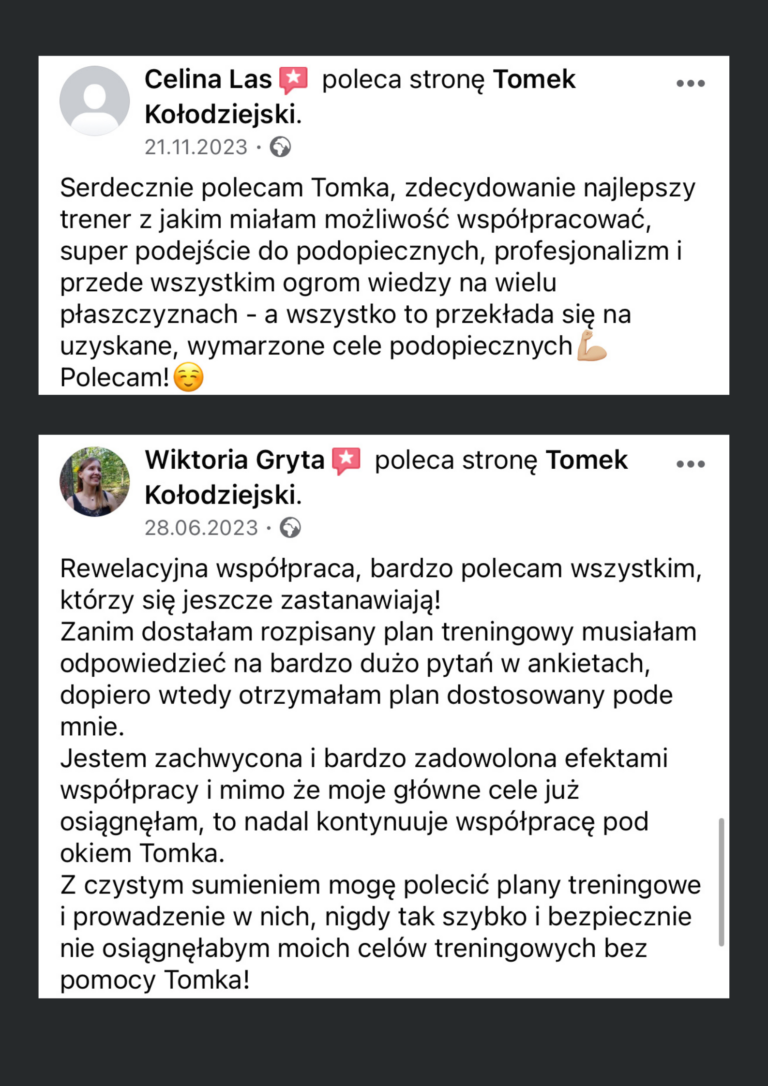Open Wiktoria Gryta's profile via her name

tap(234, 461)
